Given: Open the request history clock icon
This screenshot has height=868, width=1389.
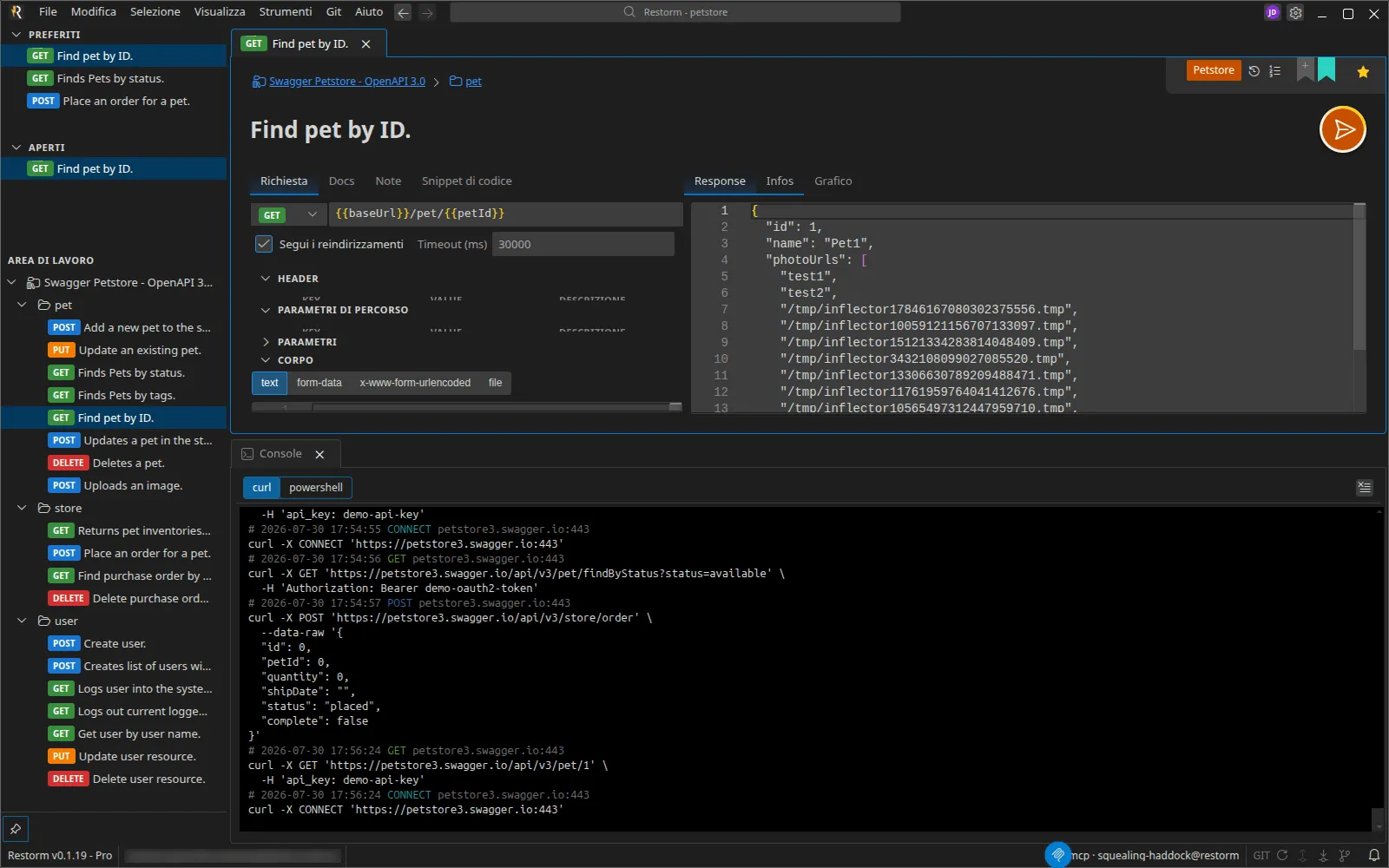Looking at the screenshot, I should [1254, 71].
